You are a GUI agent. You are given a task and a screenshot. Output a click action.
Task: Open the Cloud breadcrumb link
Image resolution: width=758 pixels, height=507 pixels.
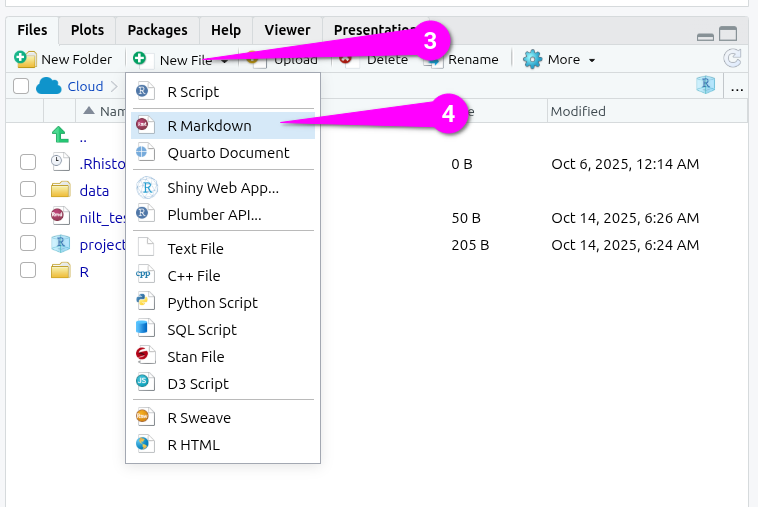pyautogui.click(x=85, y=86)
